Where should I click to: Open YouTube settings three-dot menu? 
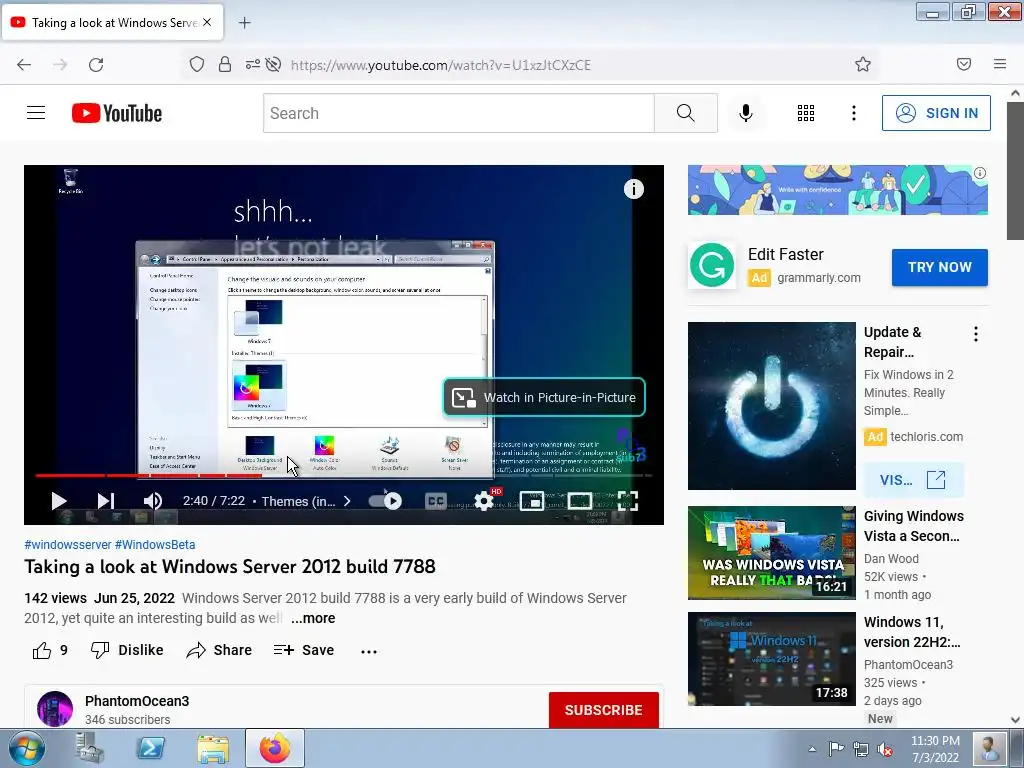[x=854, y=113]
